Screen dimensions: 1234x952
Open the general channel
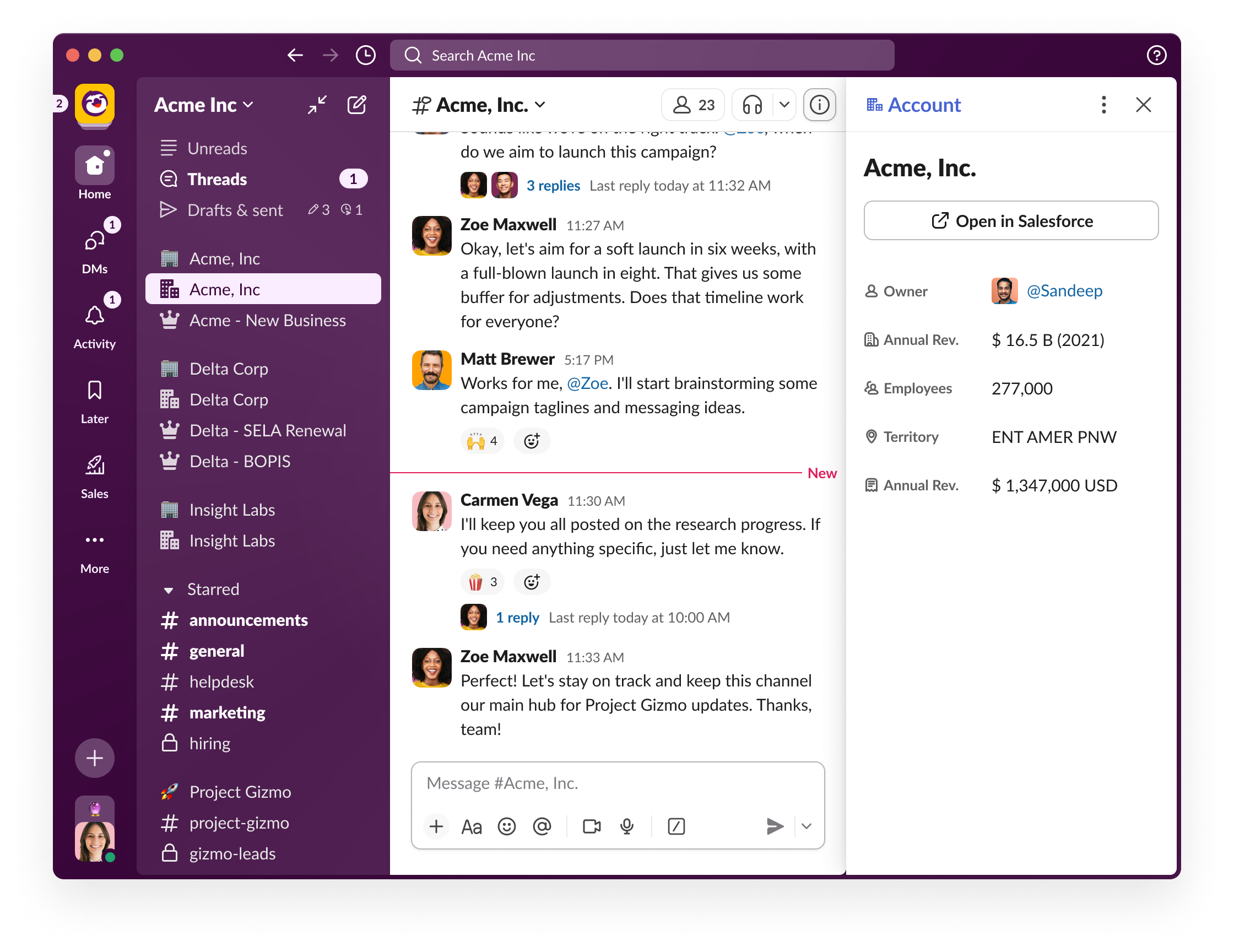[x=263, y=651]
